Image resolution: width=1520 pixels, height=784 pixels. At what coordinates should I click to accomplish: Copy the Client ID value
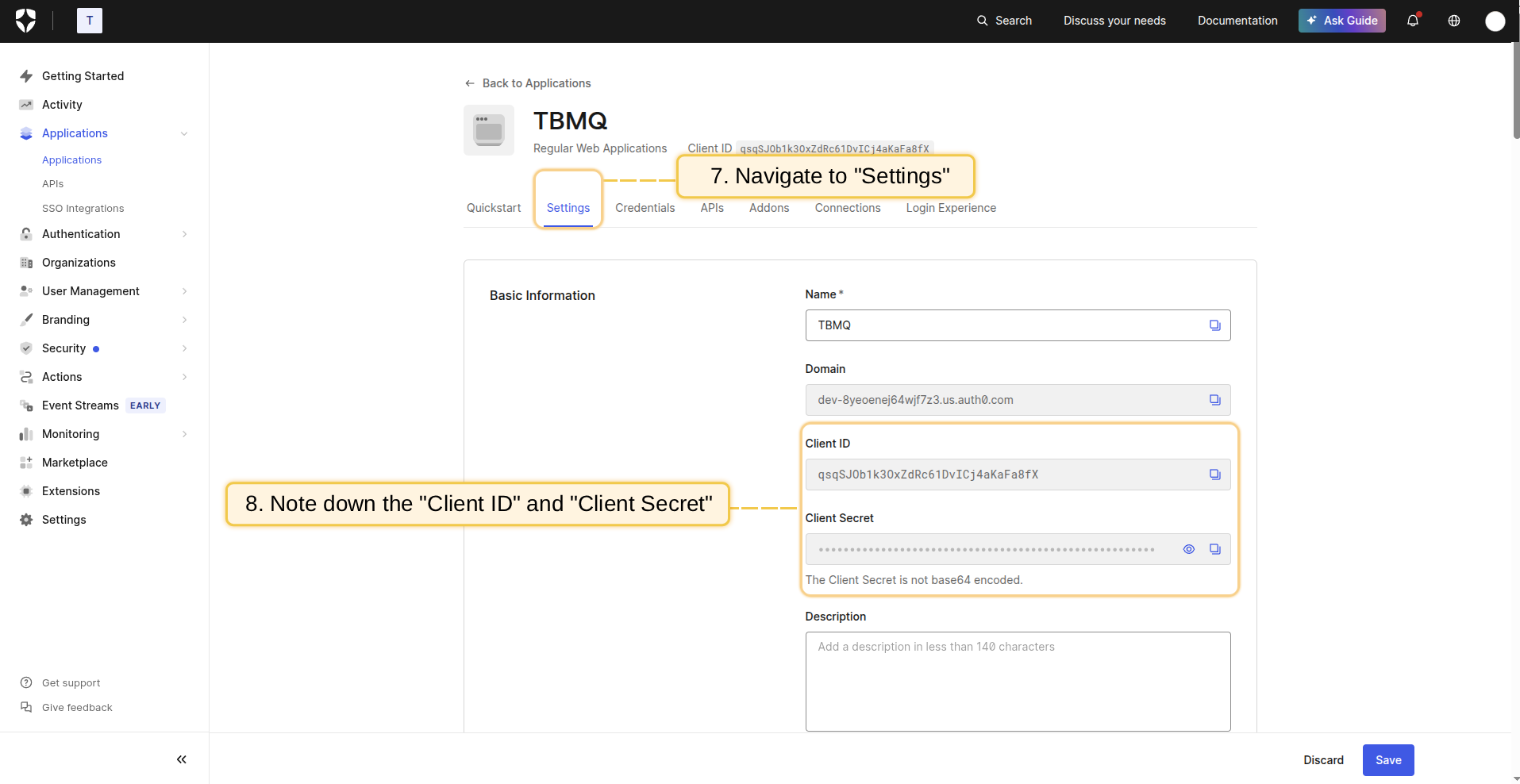(1214, 475)
